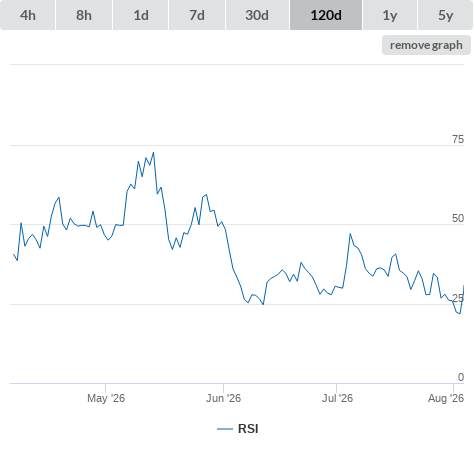The width and height of the screenshot is (474, 455).
Task: Switch chart to 1y range
Action: tap(390, 15)
